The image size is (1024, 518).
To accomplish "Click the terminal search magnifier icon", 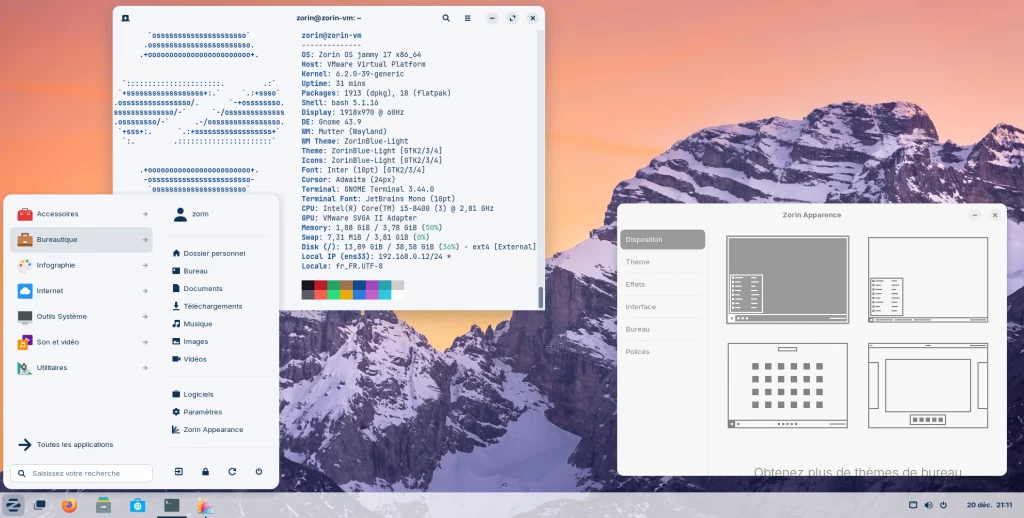I will (x=446, y=18).
